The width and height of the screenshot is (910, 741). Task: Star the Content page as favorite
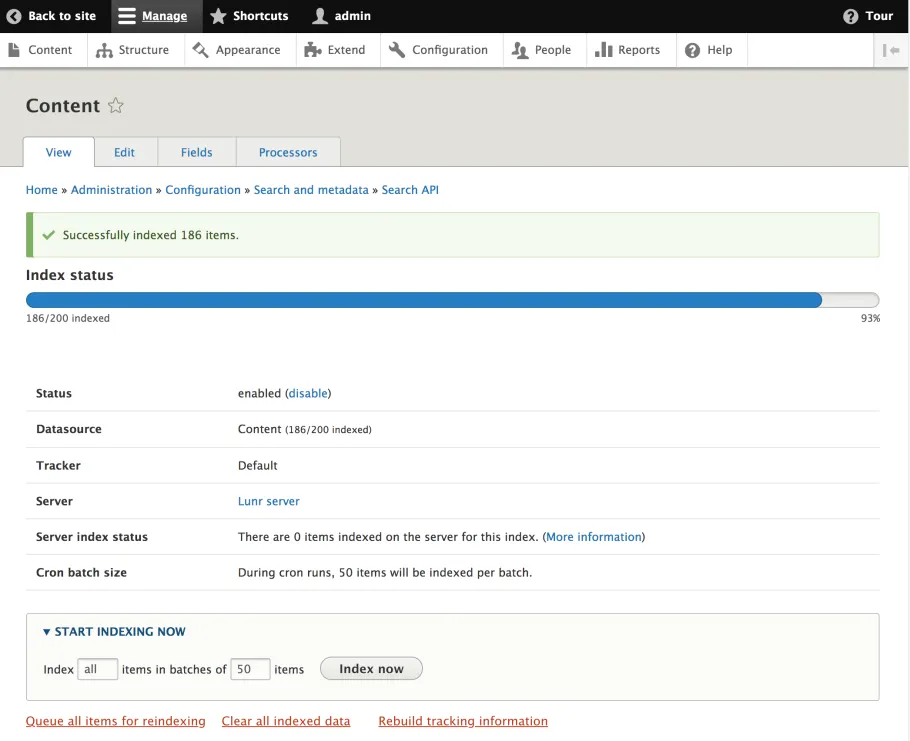[116, 104]
